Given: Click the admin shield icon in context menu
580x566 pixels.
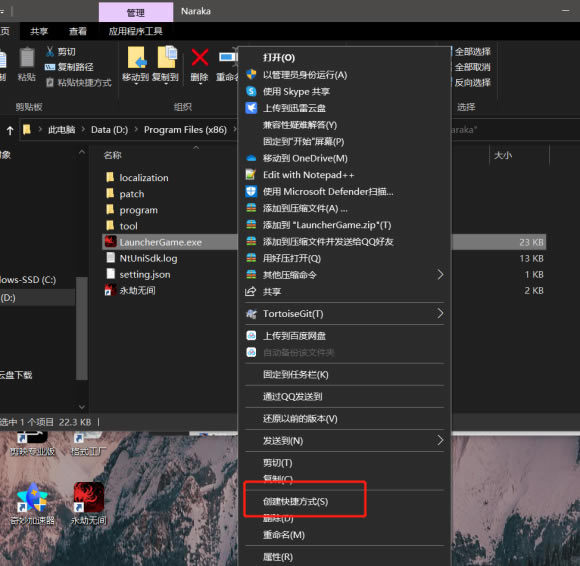Looking at the screenshot, I should click(x=251, y=74).
